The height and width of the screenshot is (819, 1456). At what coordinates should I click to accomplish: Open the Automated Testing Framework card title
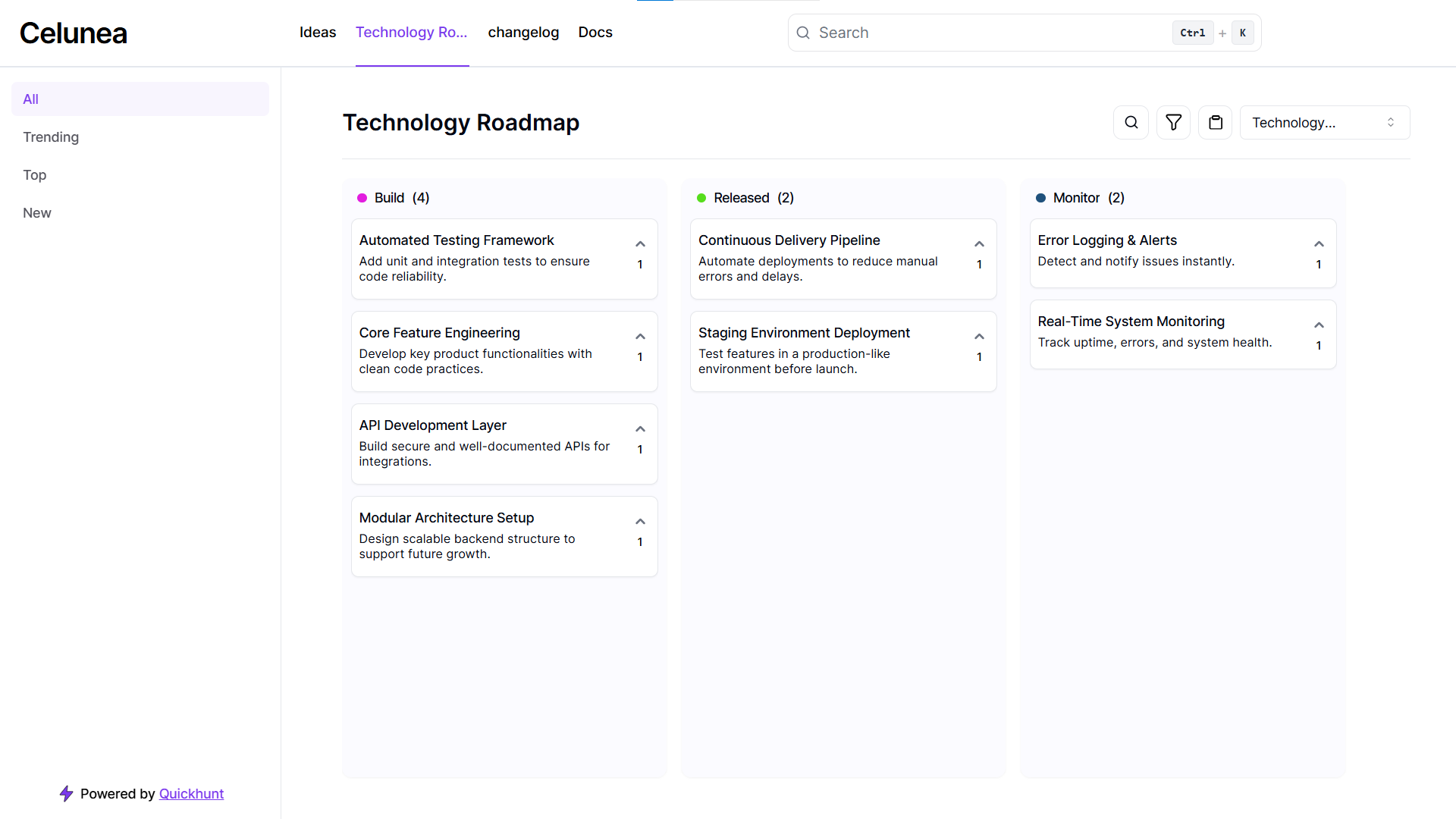coord(457,240)
